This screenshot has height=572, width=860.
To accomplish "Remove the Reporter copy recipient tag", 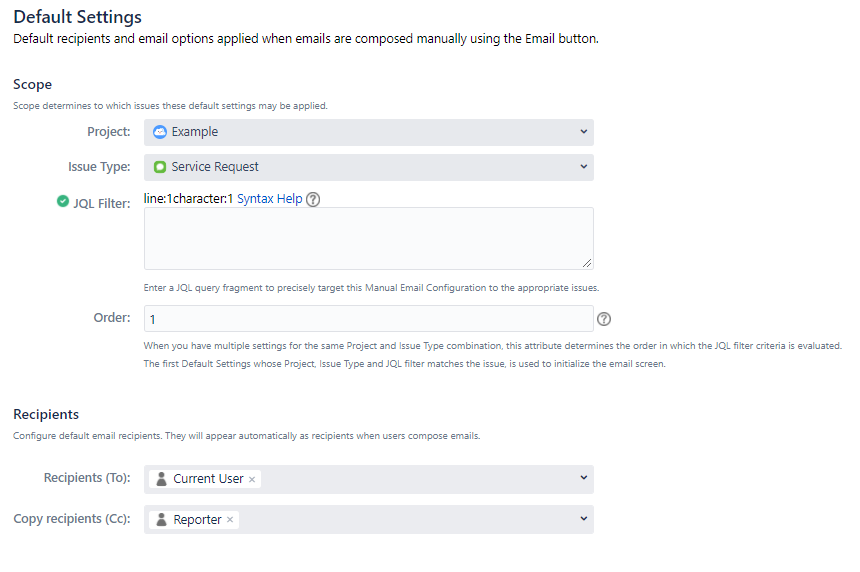I will coord(230,520).
